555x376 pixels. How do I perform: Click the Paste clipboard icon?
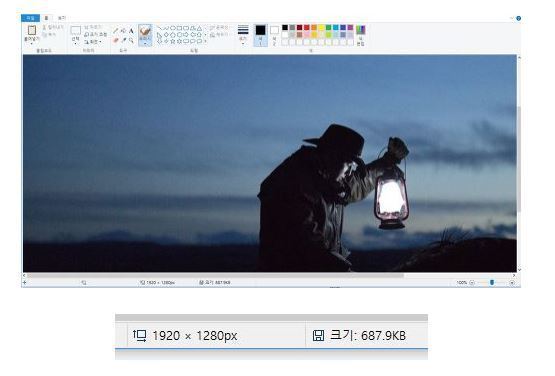click(32, 30)
